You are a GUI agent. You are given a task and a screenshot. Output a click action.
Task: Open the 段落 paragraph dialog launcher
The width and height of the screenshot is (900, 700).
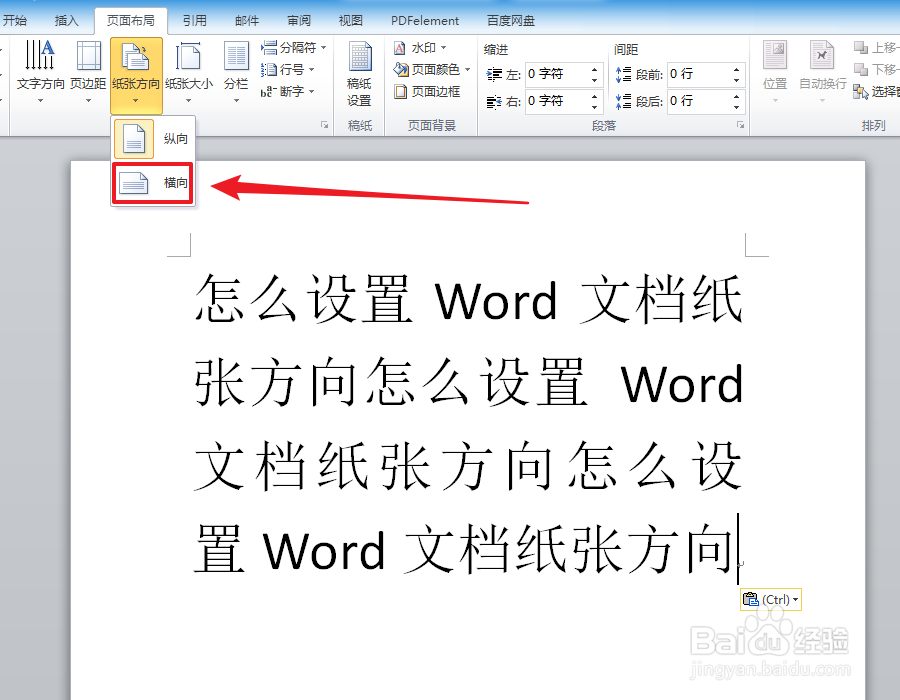pyautogui.click(x=740, y=125)
